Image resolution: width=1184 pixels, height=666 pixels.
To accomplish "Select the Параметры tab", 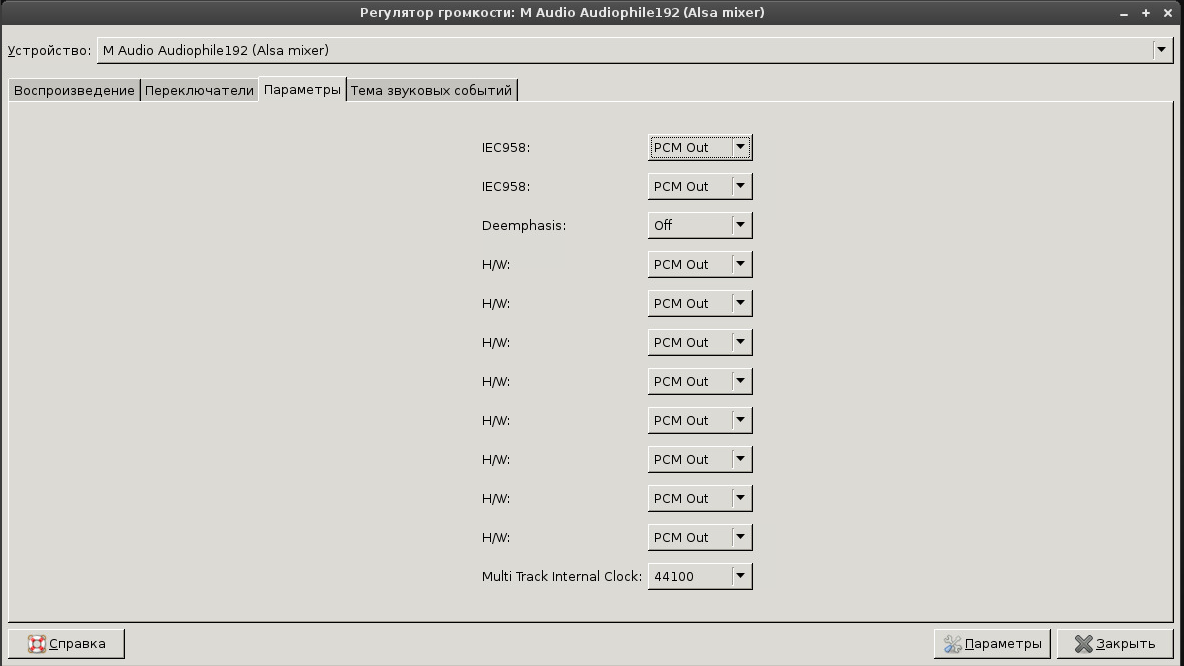I will pyautogui.click(x=302, y=90).
